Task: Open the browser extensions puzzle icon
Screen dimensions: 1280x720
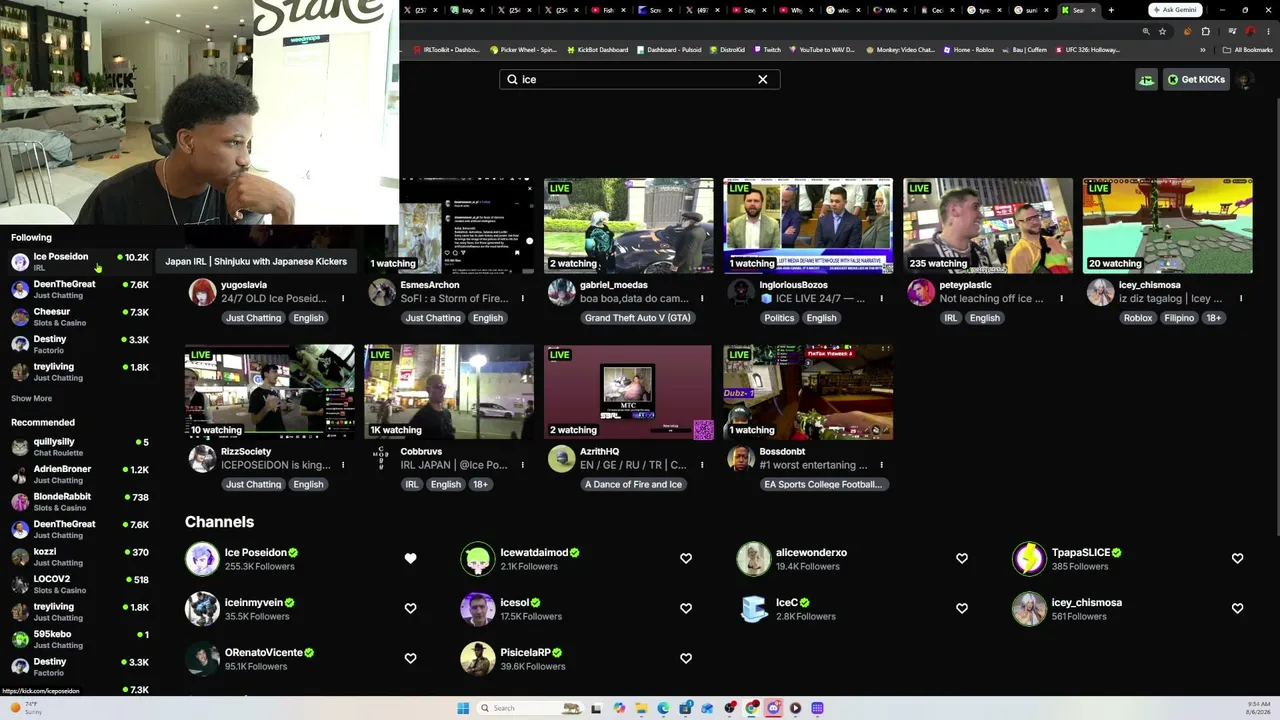Action: coord(1205,31)
